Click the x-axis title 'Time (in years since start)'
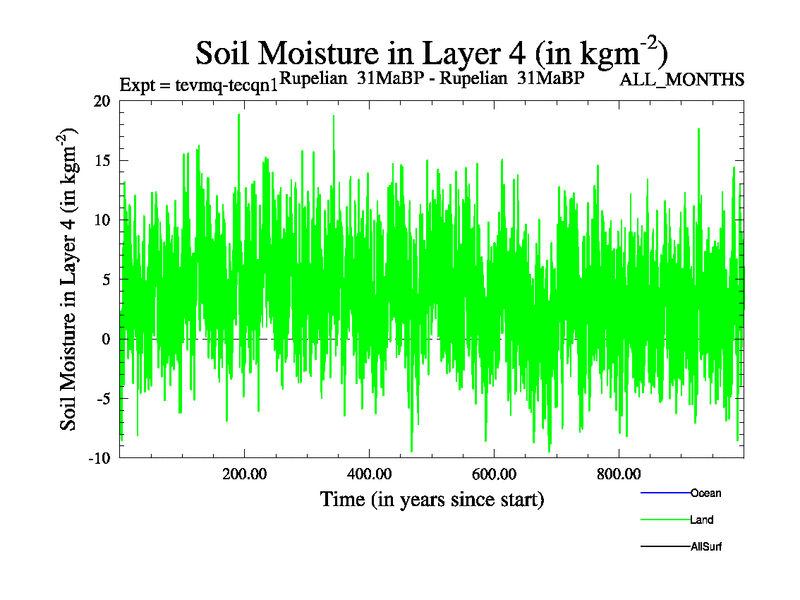The width and height of the screenshot is (800, 600). (431, 498)
